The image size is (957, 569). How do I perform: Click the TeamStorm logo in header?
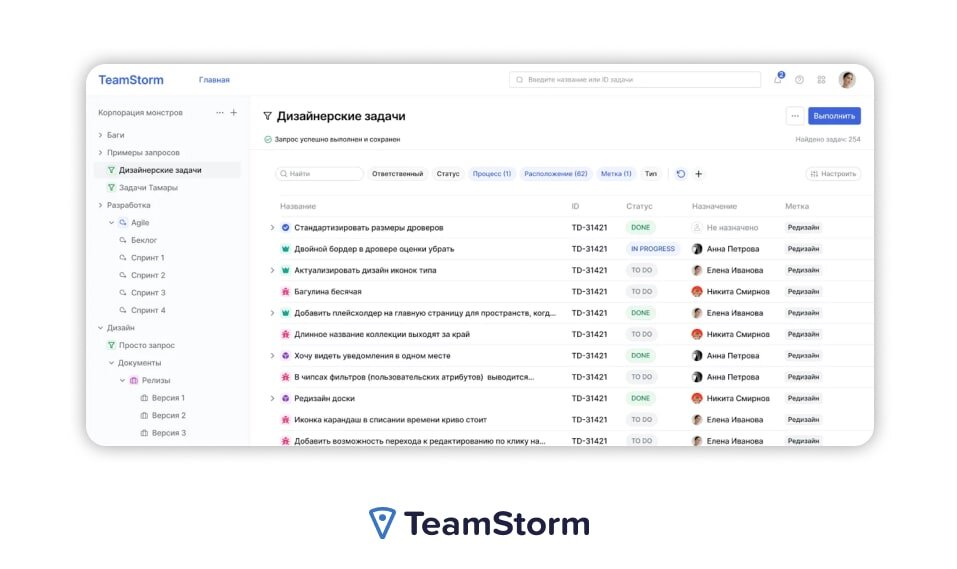pos(131,80)
